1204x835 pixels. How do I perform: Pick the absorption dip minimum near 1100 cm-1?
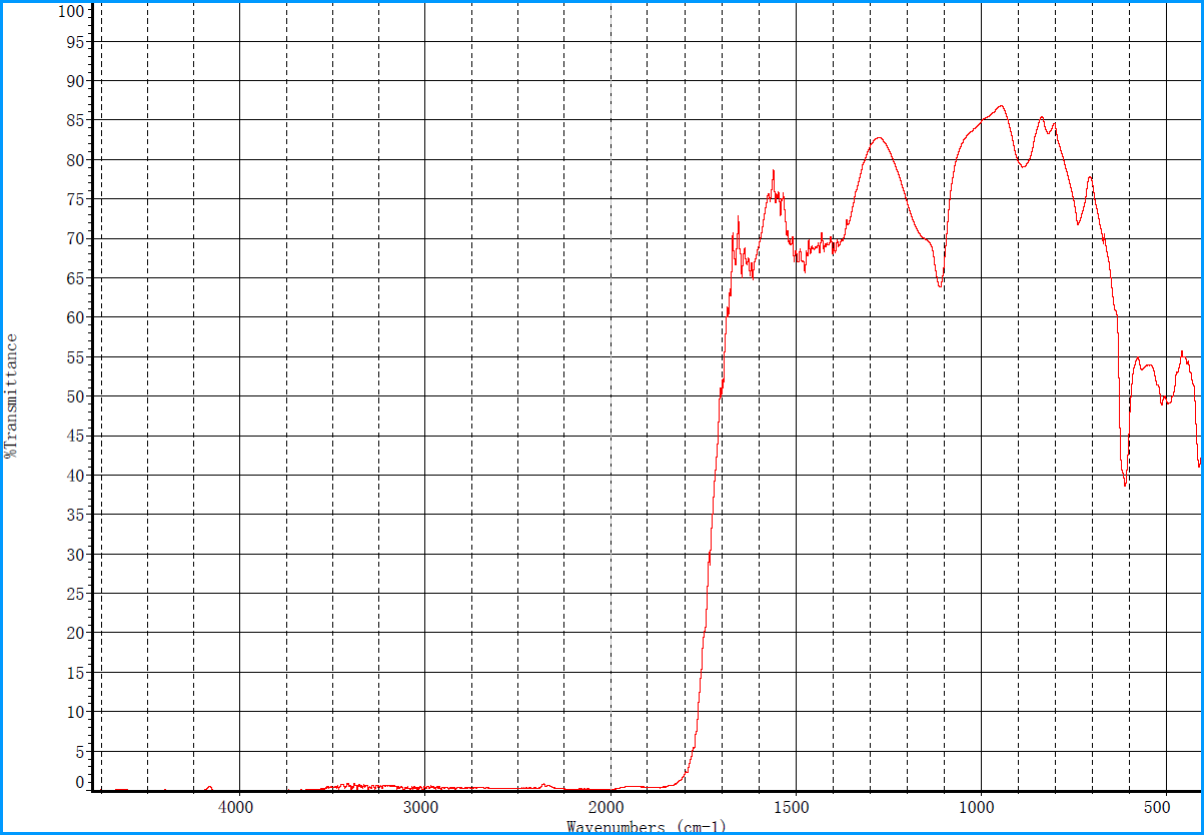click(x=940, y=287)
